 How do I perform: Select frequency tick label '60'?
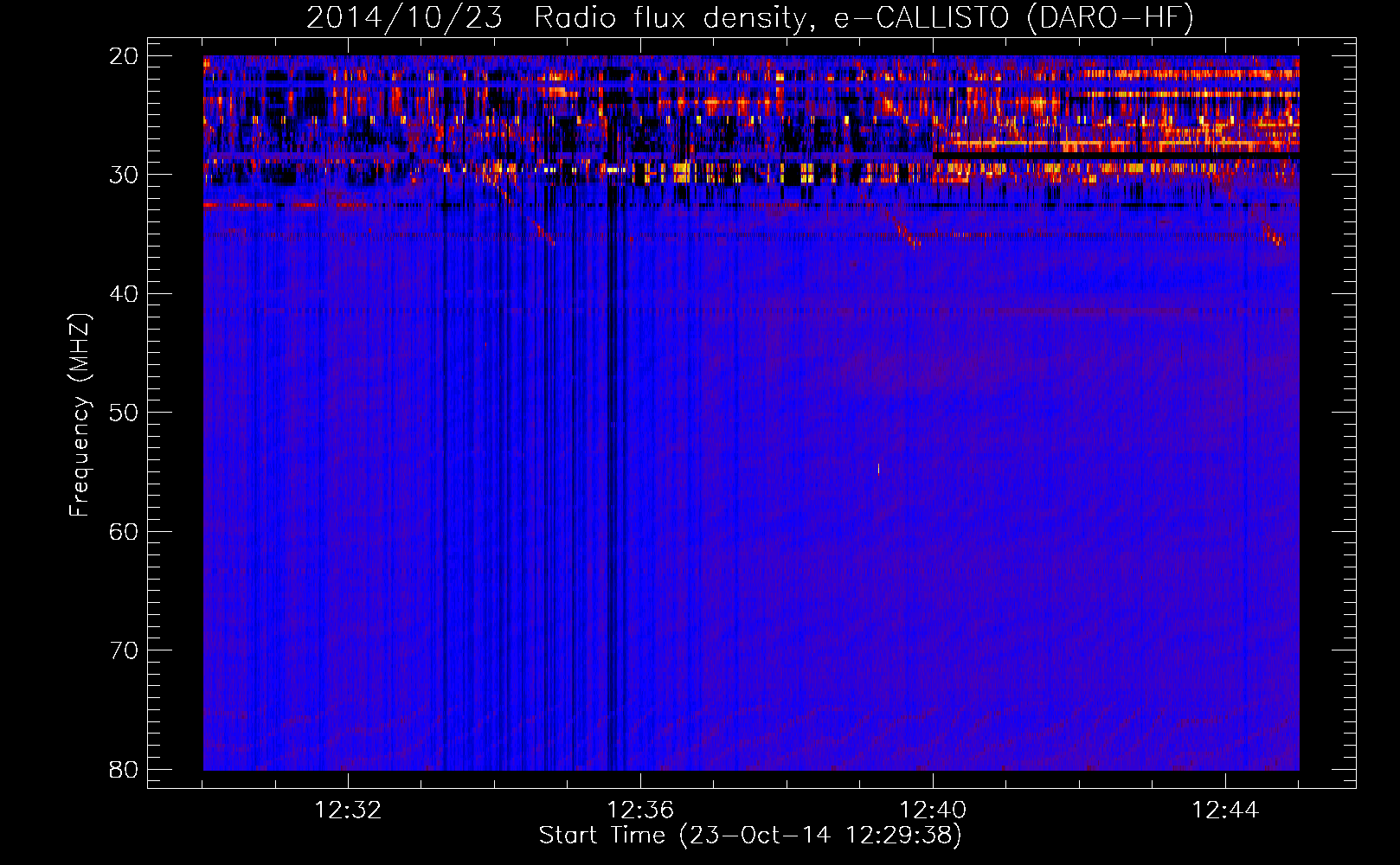tap(125, 531)
